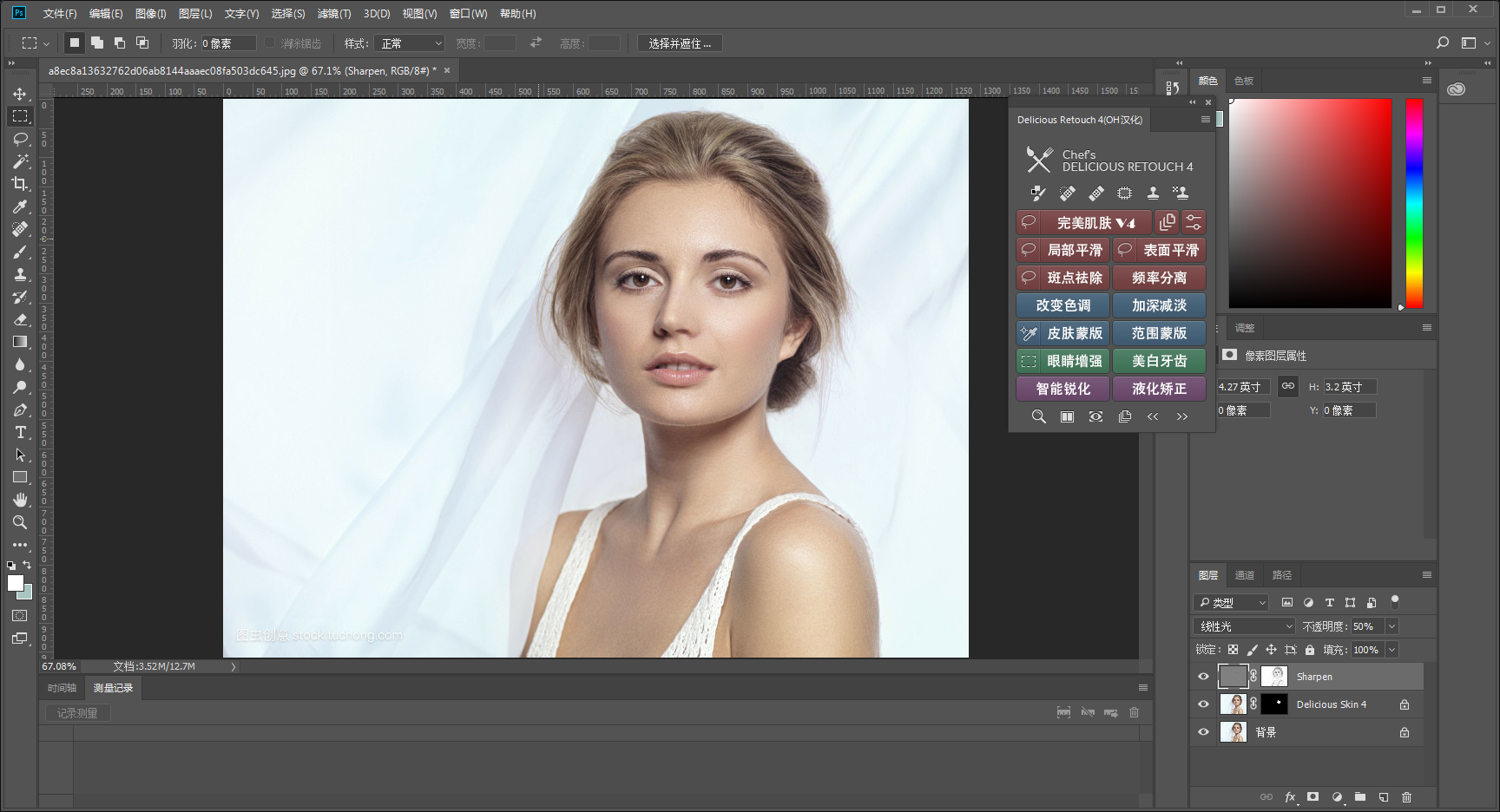The image size is (1500, 812).
Task: Select the Clone Stamp tool
Action: click(x=19, y=274)
